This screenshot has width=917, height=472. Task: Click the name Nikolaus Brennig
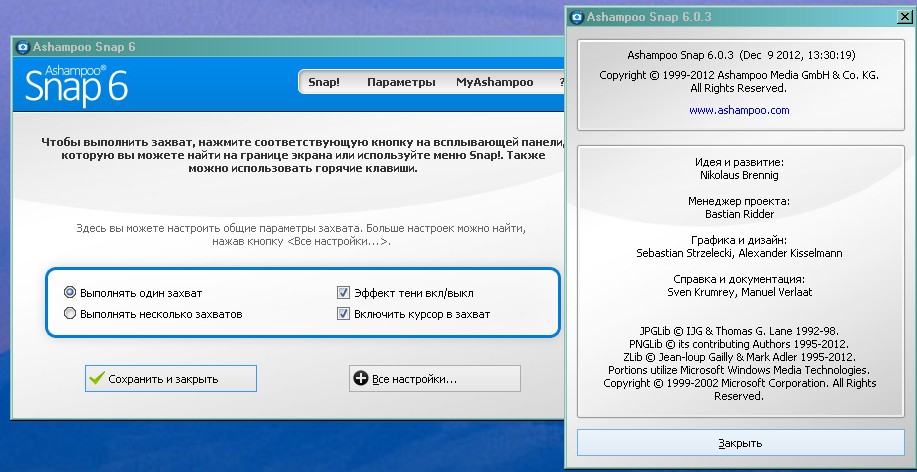click(739, 175)
